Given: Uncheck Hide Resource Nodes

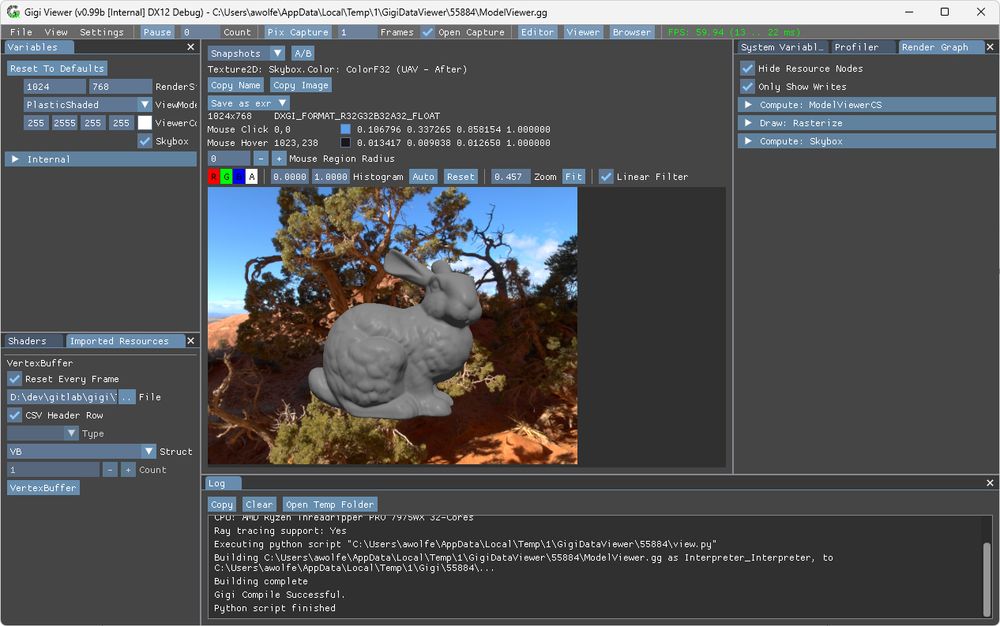Looking at the screenshot, I should (x=747, y=68).
